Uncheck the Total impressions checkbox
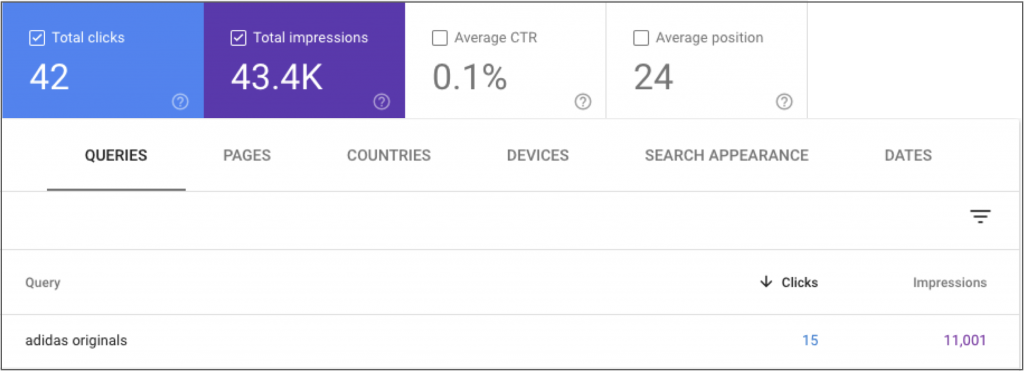Screen dimensions: 1024x371 238,38
